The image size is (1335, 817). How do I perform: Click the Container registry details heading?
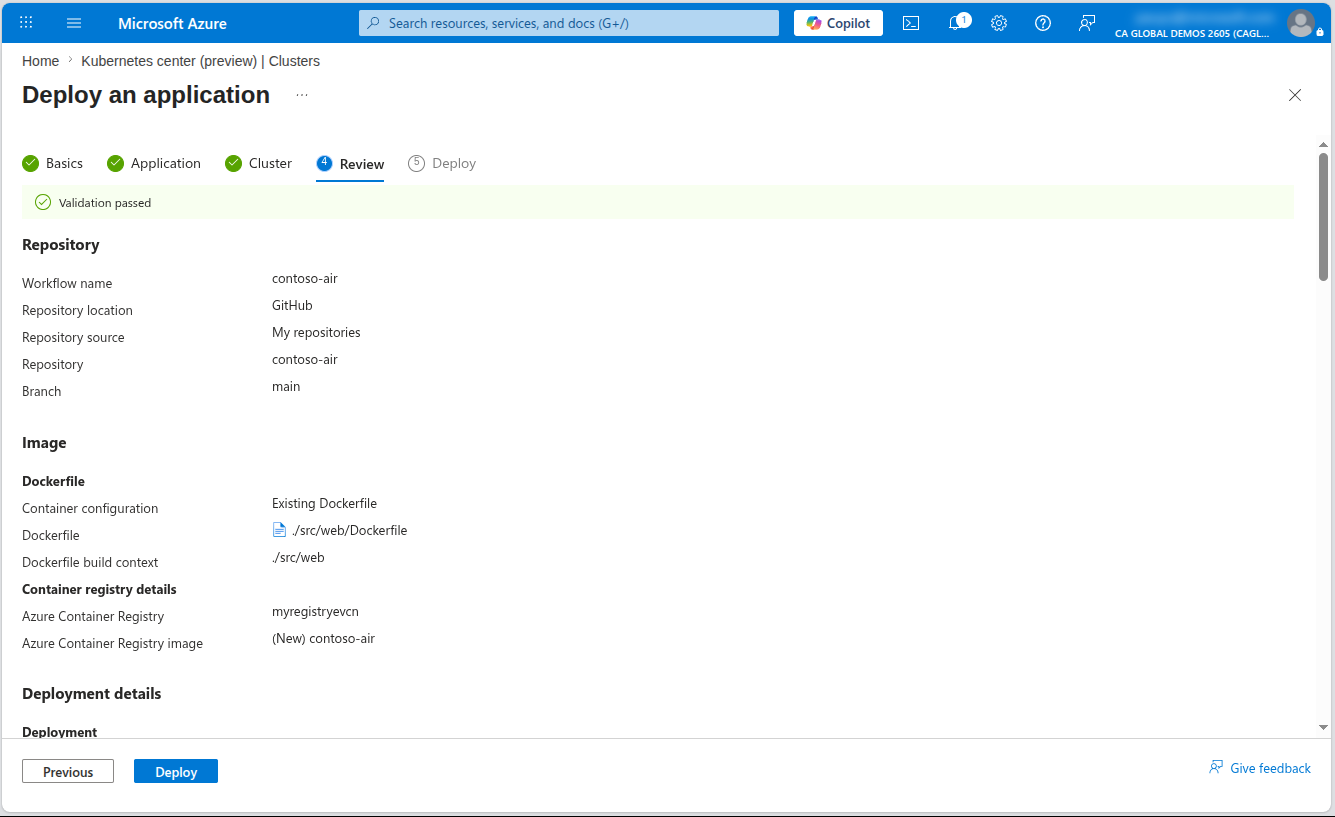click(99, 589)
